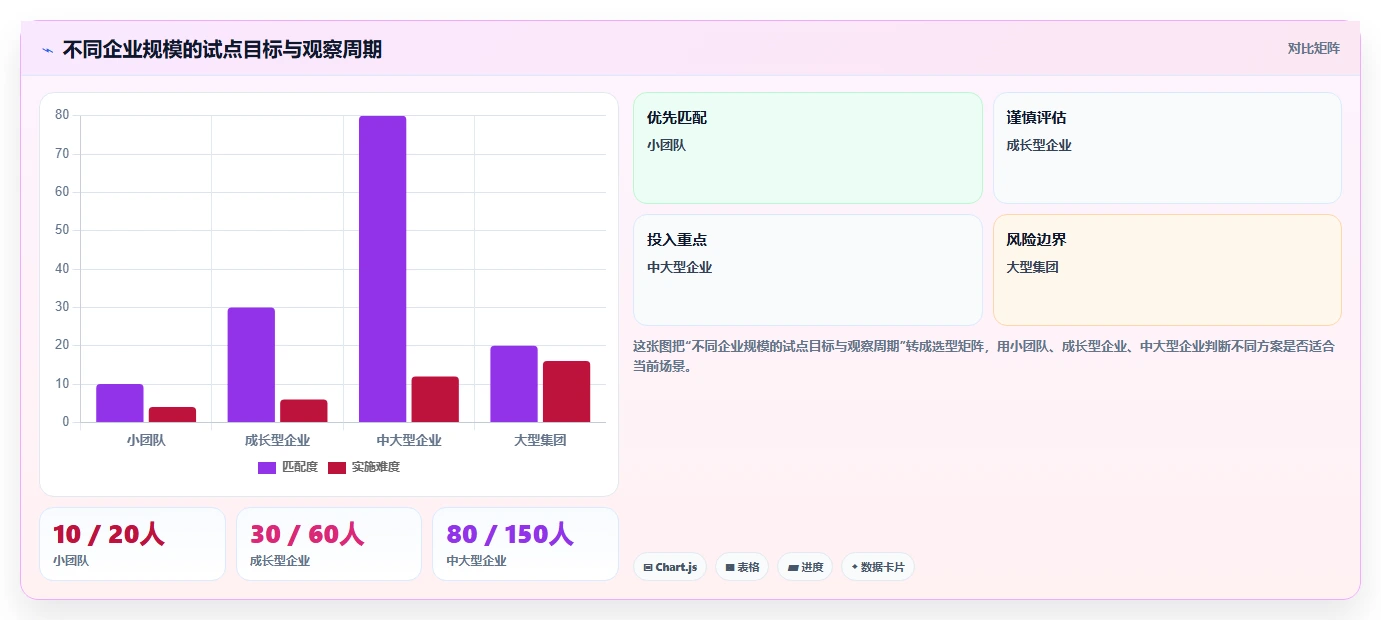Click the 数据卡片 tag
Image resolution: width=1381 pixels, height=620 pixels.
(x=878, y=567)
